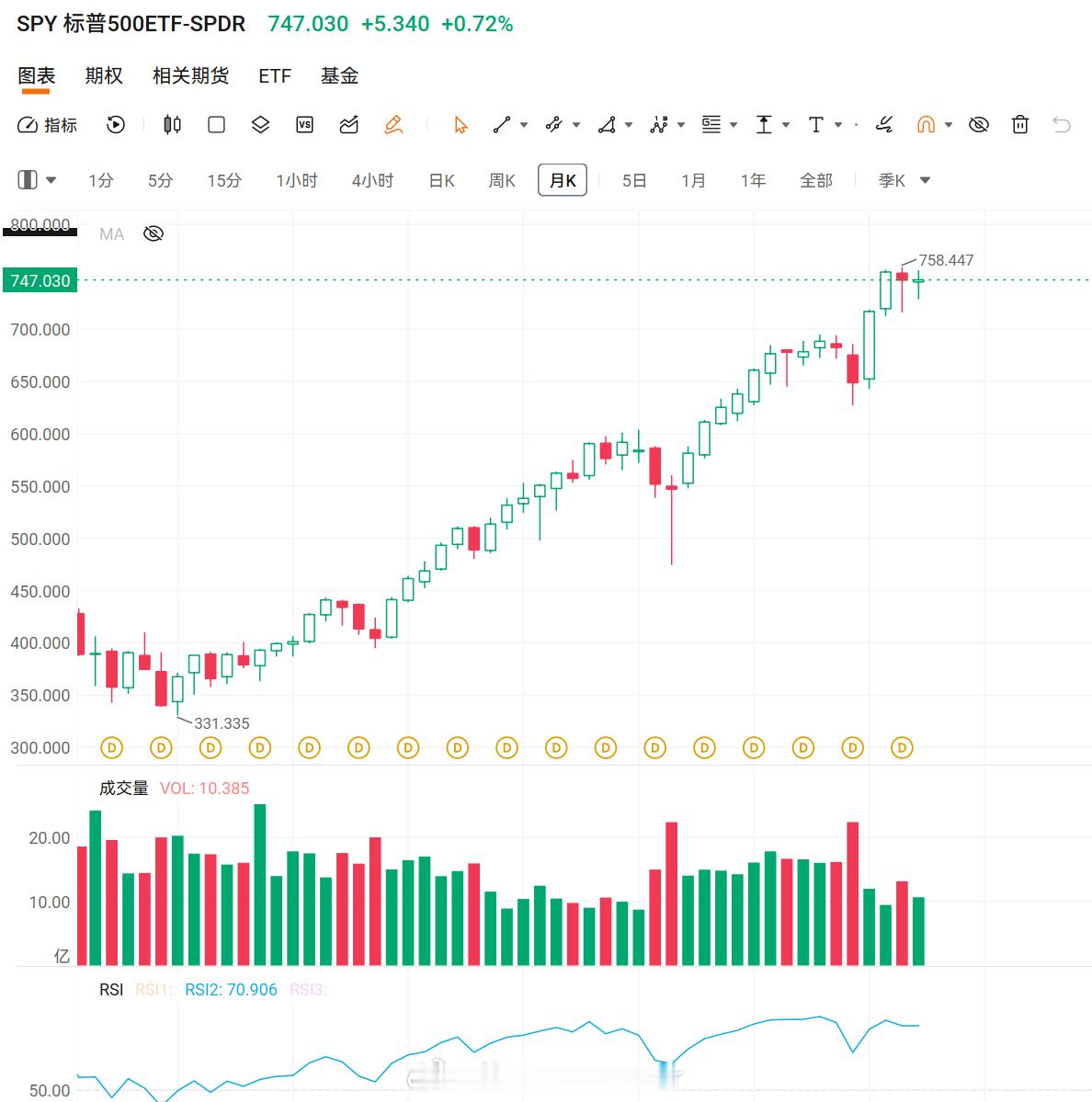Click the first dividend D marker
Screen dimensions: 1092x1102
click(112, 747)
